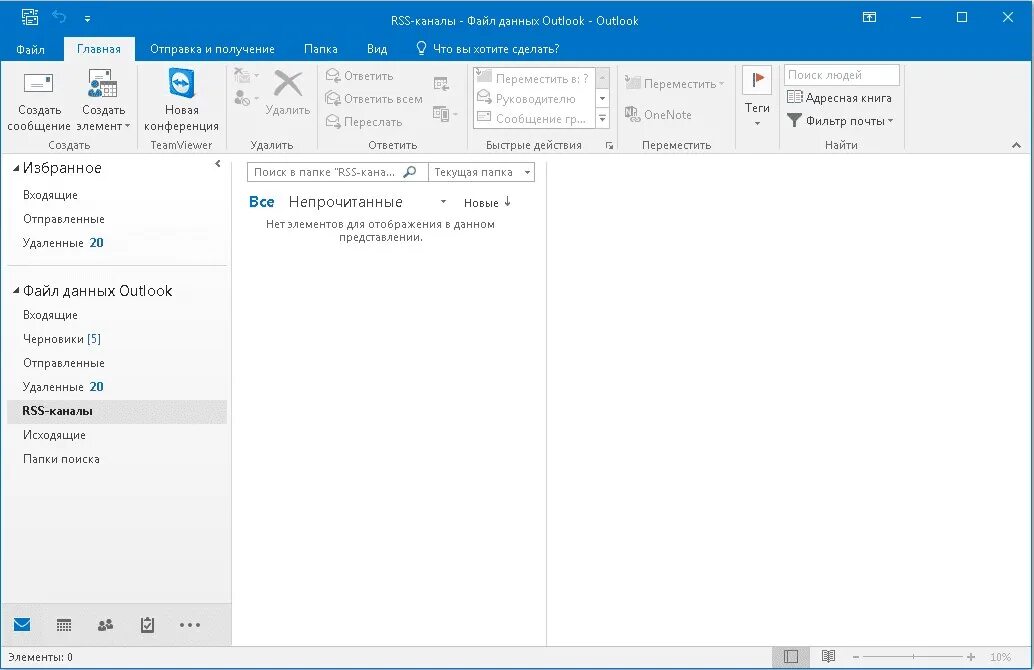Screen dimensions: 1034x670
Task: Click Что вы хотите сделать? box
Action: point(487,49)
